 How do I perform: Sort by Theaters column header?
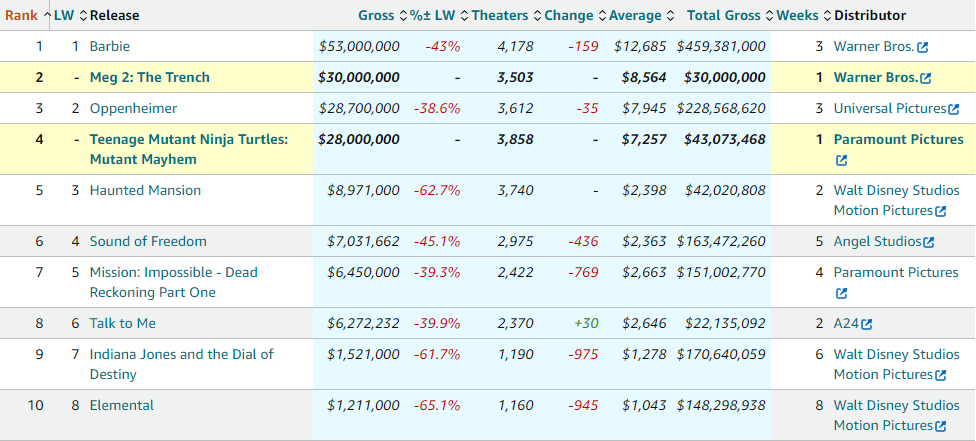tap(499, 15)
